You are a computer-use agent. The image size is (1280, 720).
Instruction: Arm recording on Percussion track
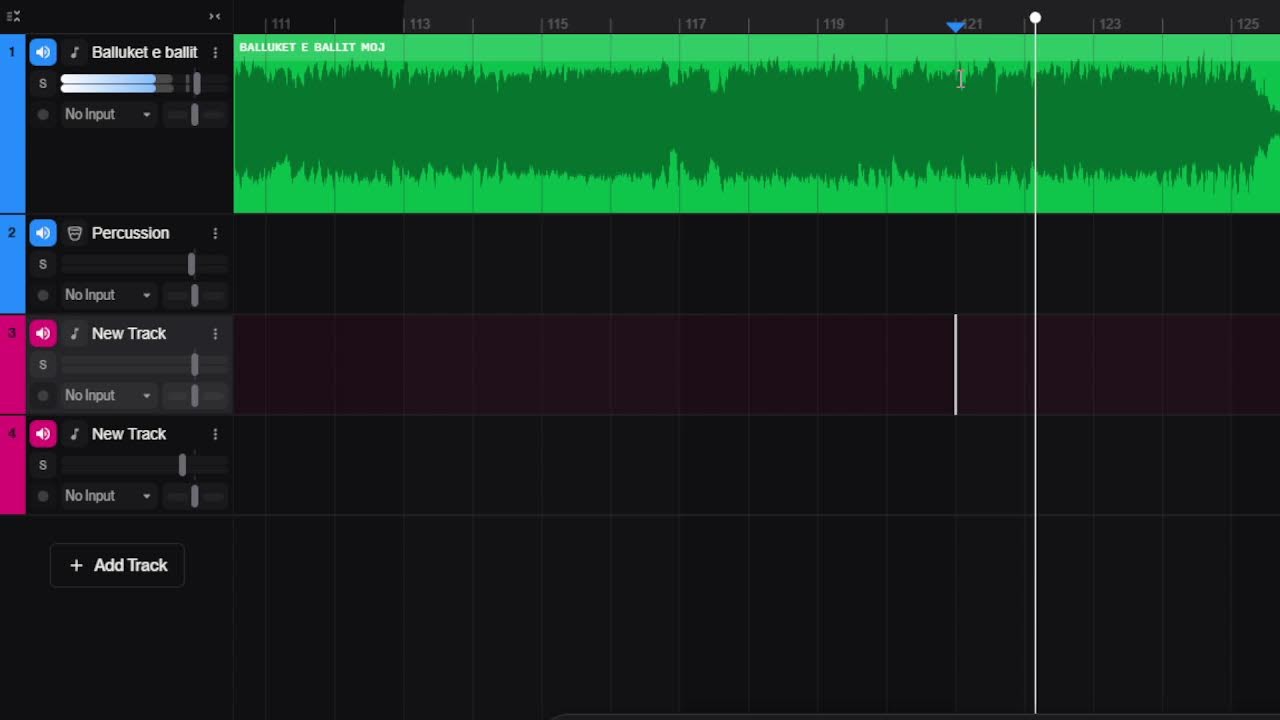click(43, 295)
